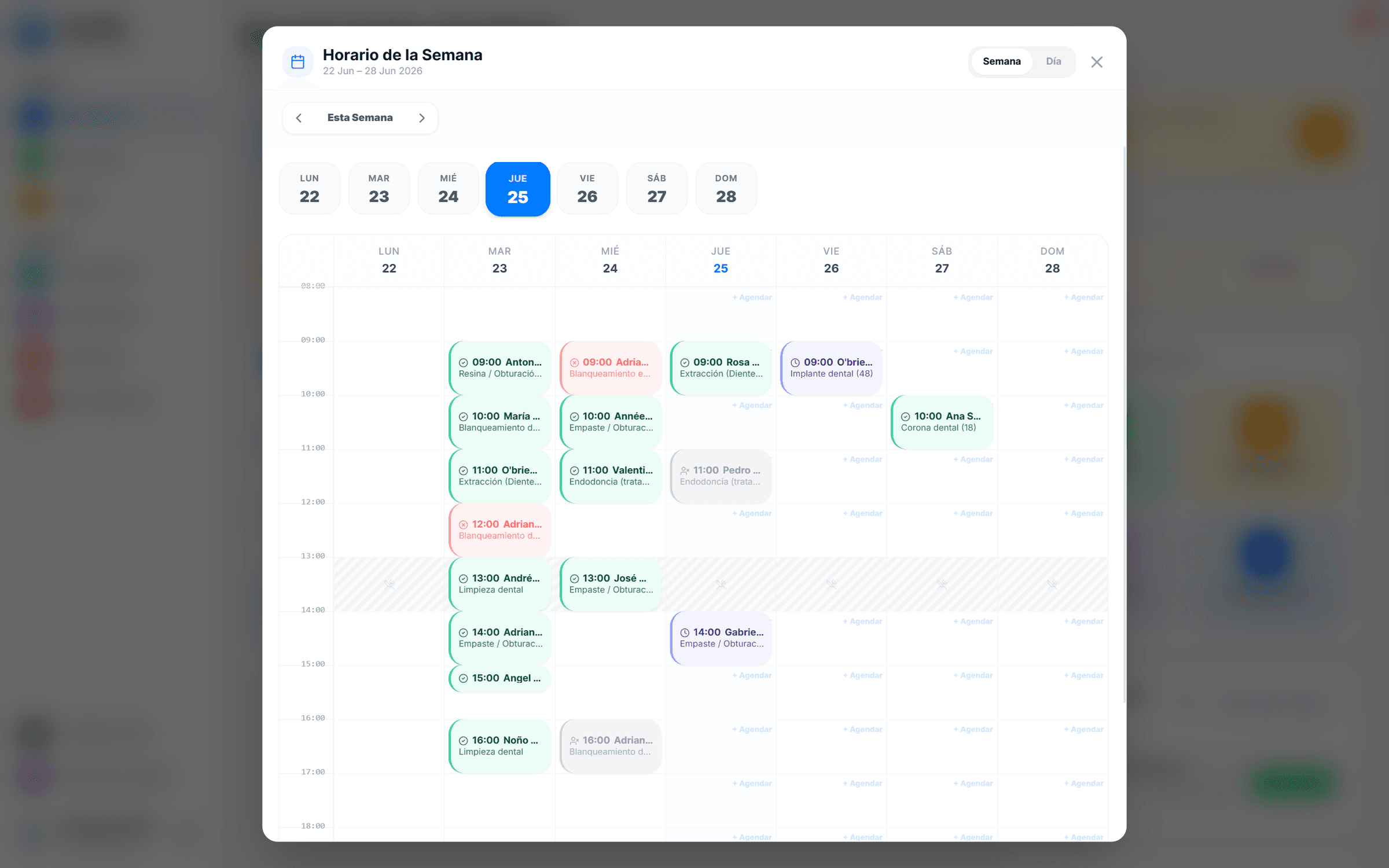Open the 09:00 Anton... Resina appointment

point(500,368)
